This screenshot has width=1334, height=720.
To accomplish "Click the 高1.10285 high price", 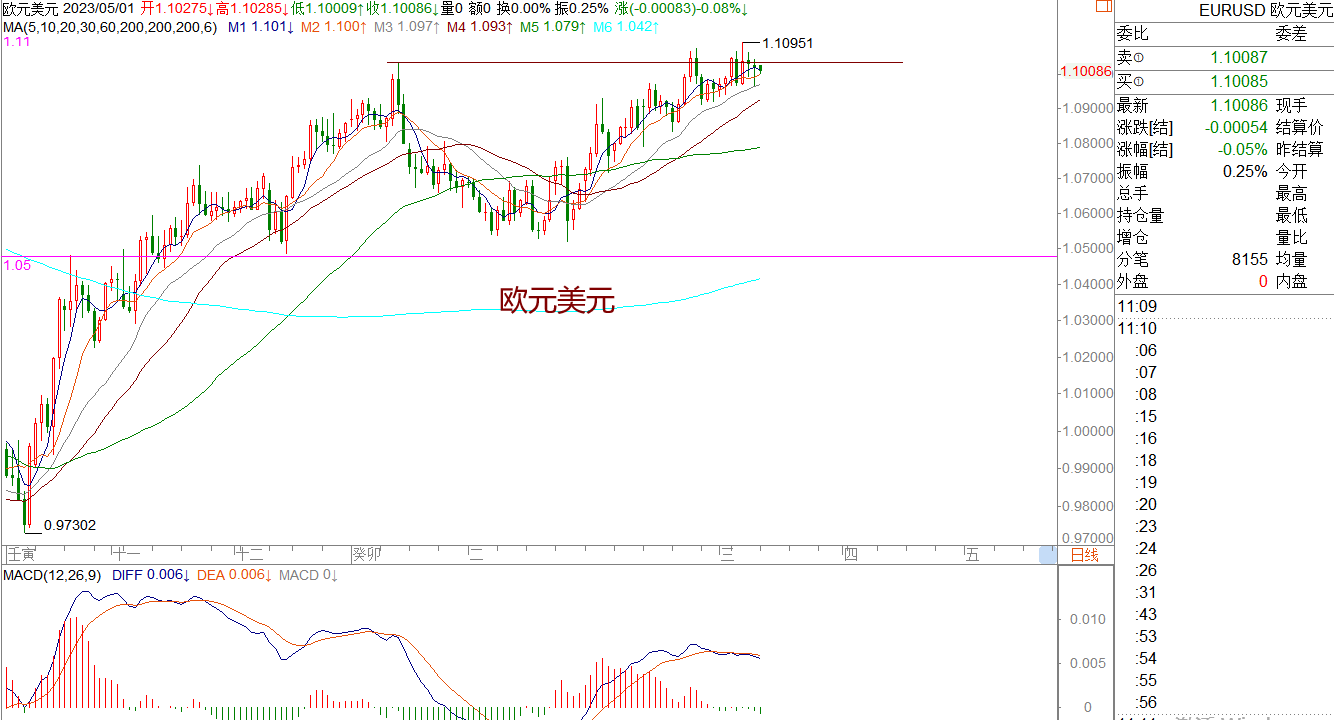I will point(253,9).
